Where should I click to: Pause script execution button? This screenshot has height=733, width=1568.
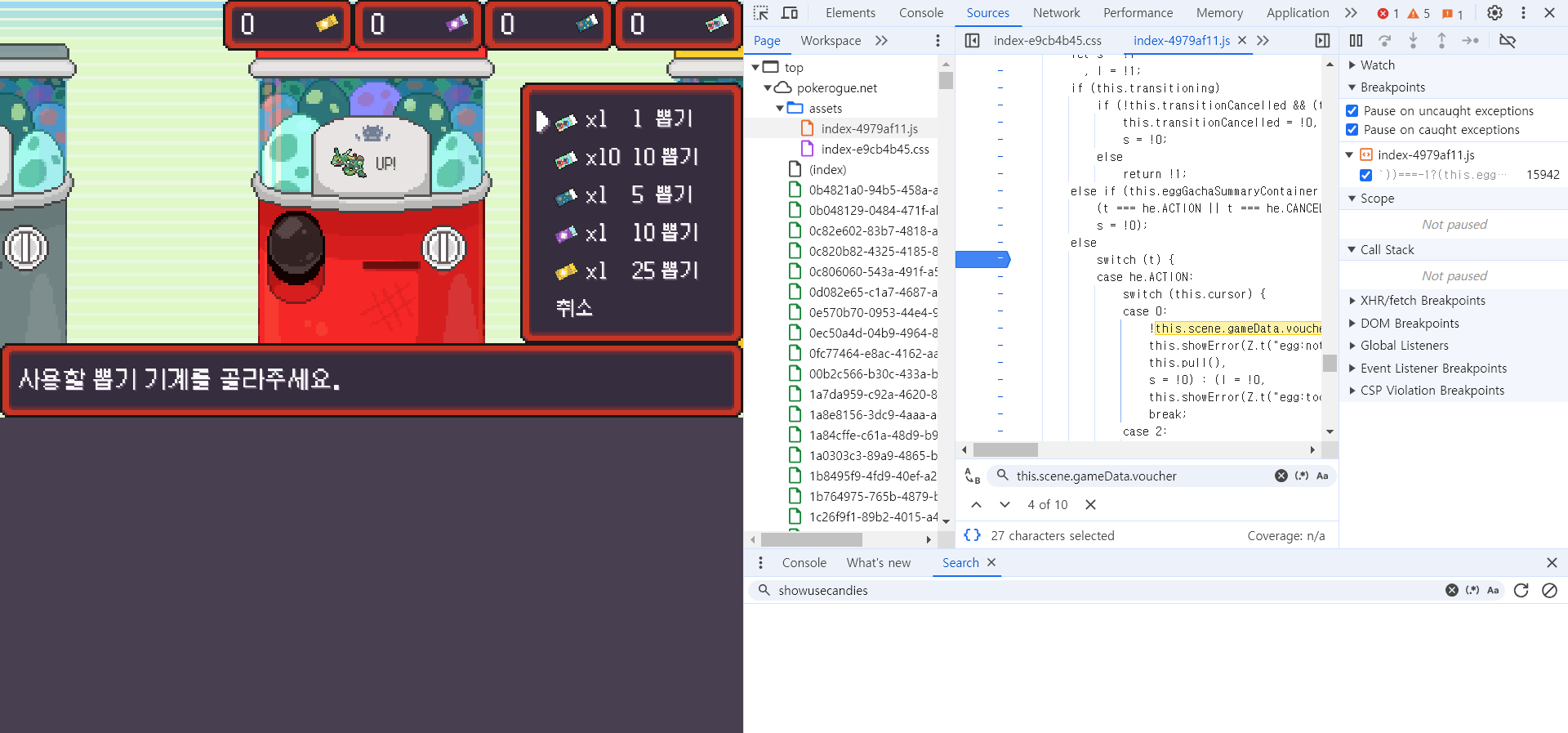click(1356, 41)
